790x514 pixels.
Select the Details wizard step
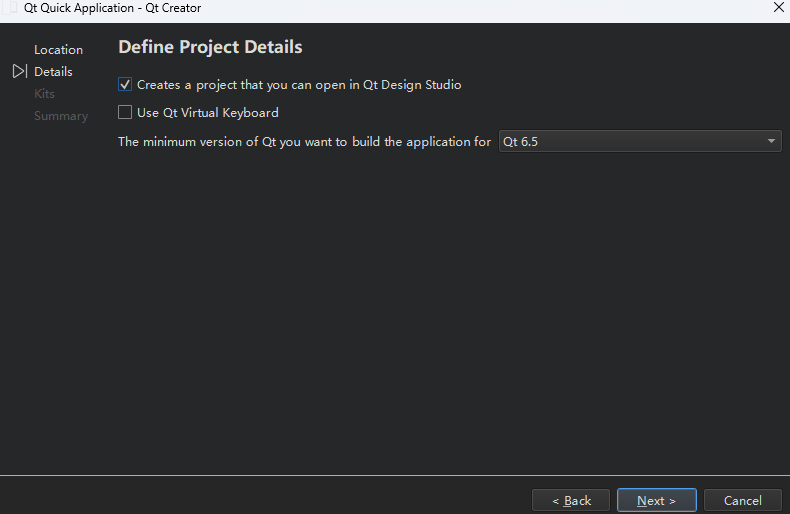53,72
